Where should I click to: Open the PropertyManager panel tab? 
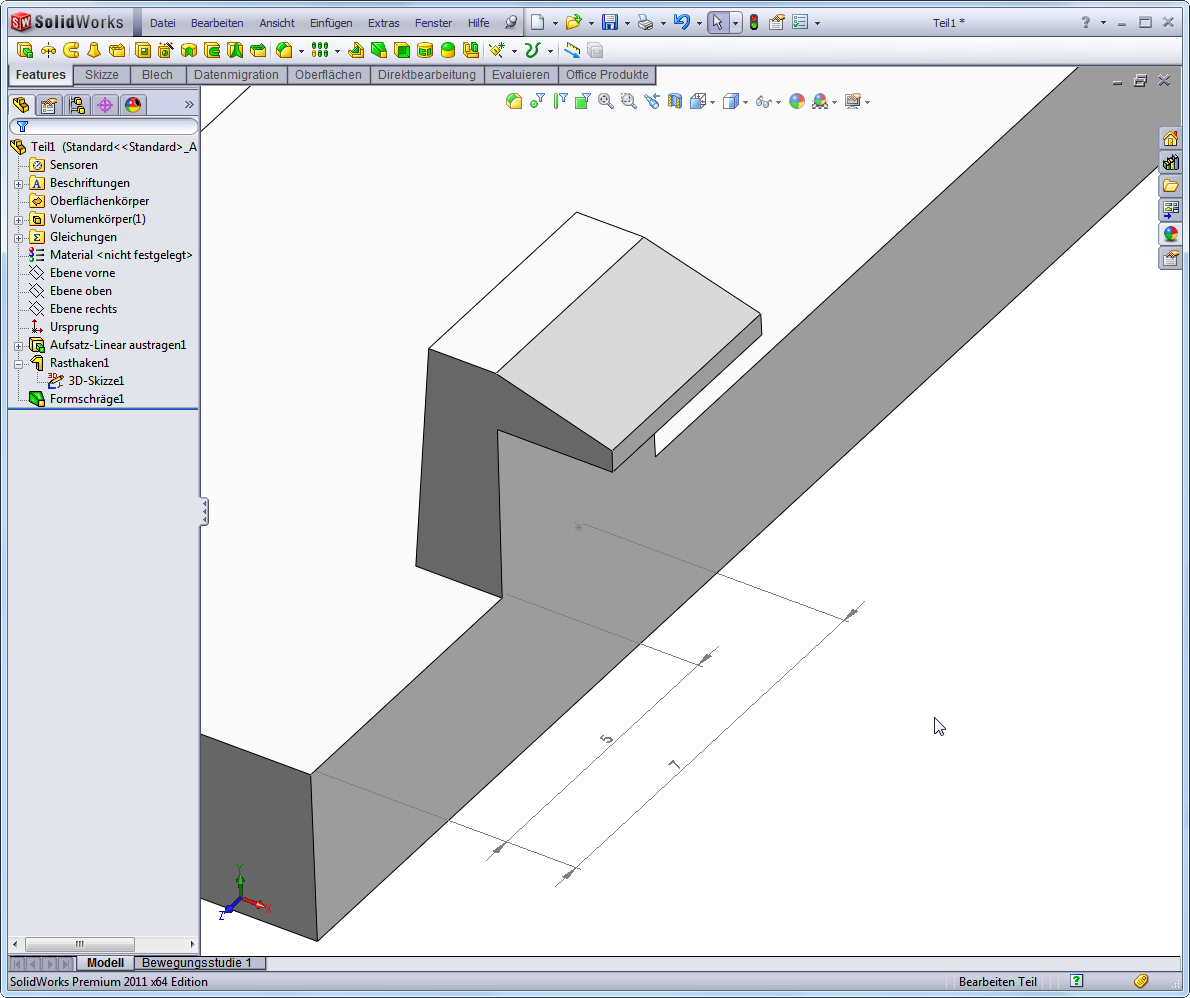tap(48, 104)
